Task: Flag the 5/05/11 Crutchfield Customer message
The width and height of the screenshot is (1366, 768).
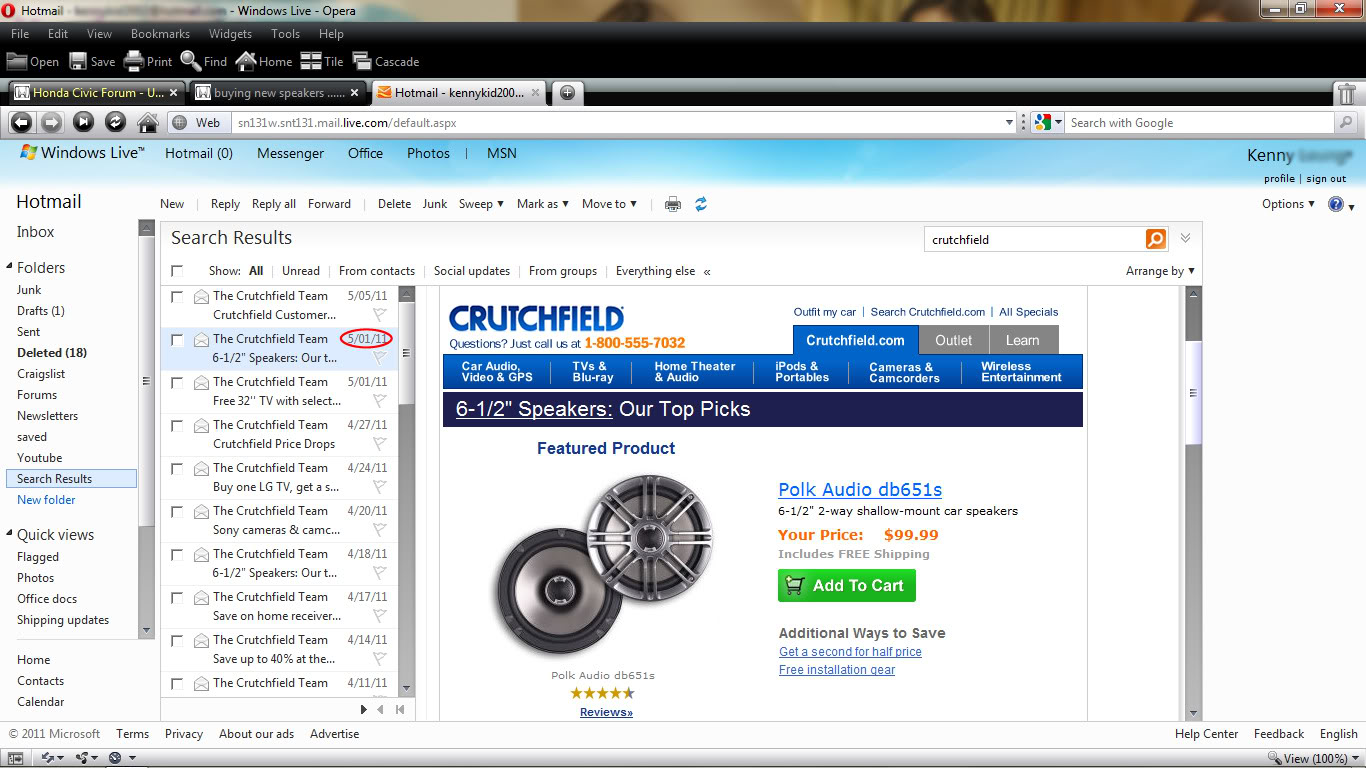Action: (379, 314)
